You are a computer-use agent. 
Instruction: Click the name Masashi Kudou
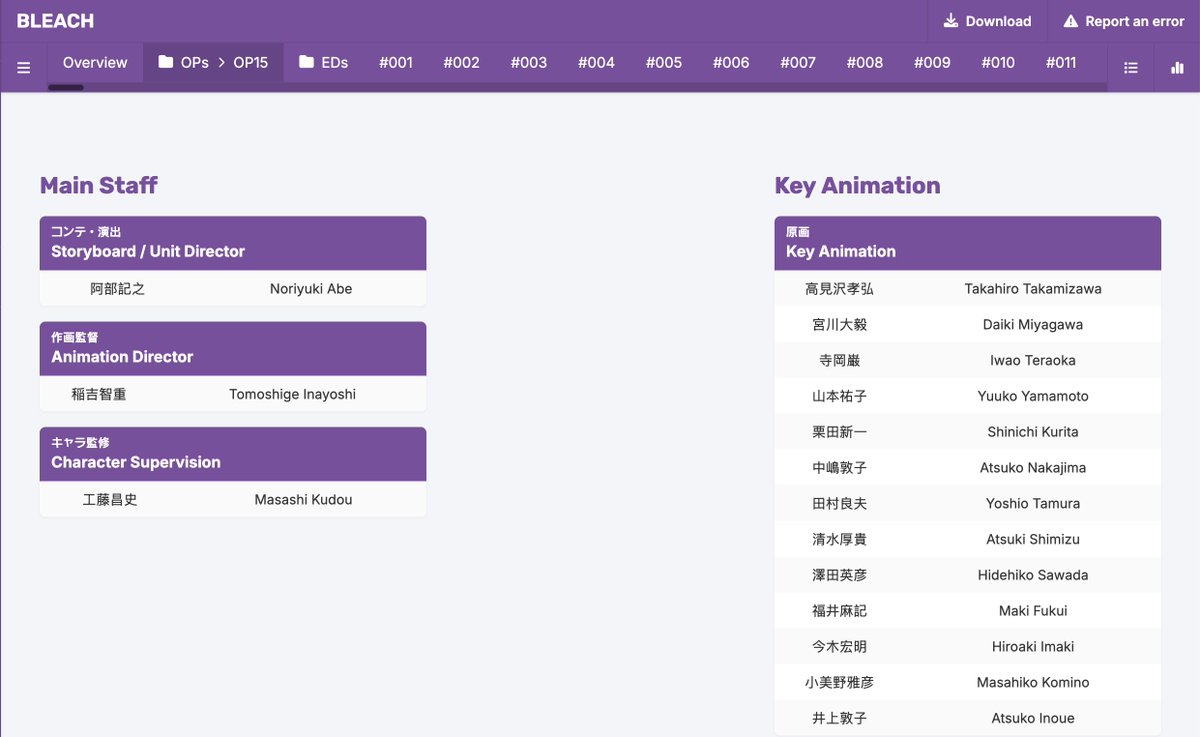[303, 500]
